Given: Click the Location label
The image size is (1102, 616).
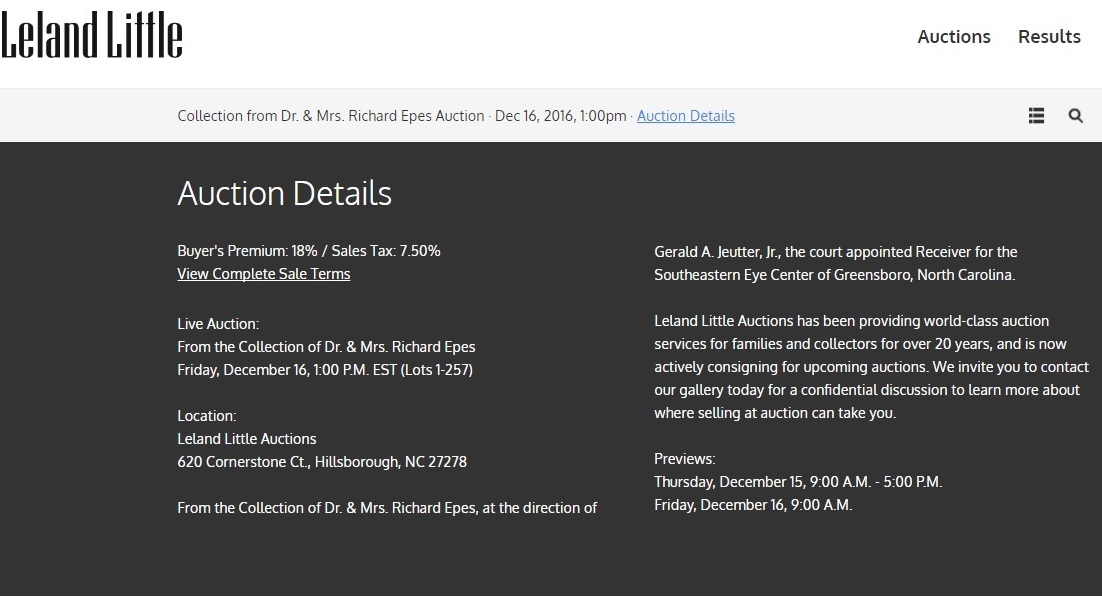Looking at the screenshot, I should [207, 416].
